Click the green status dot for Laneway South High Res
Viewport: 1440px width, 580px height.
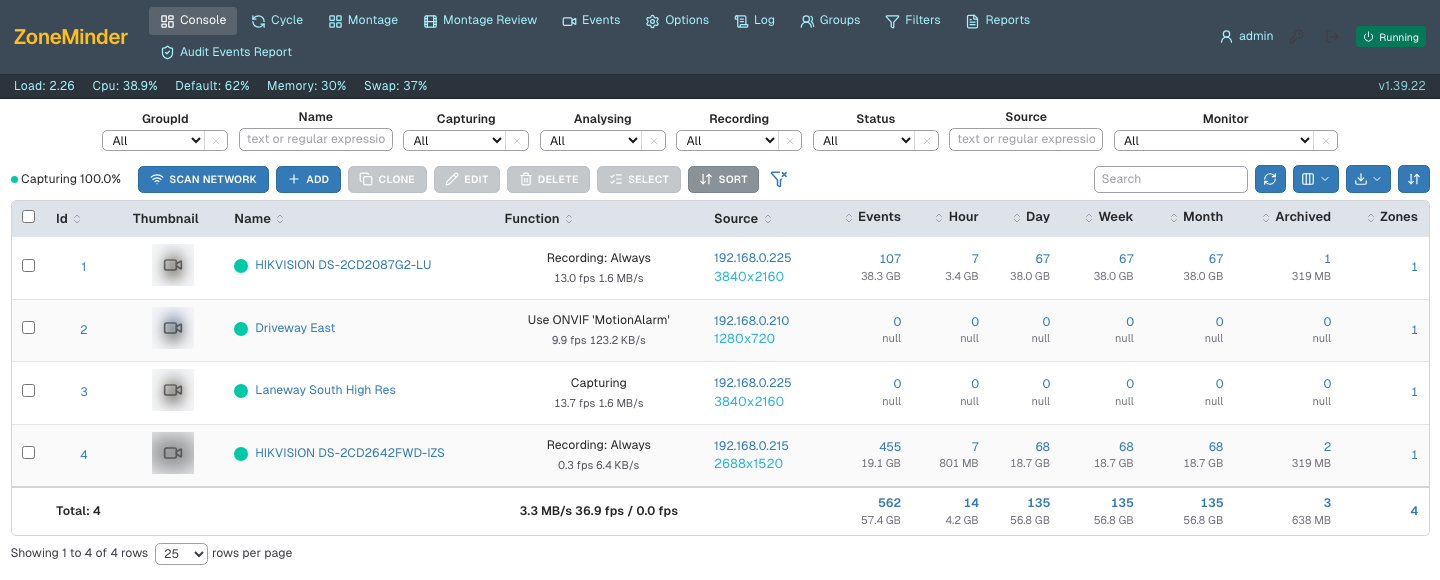241,390
